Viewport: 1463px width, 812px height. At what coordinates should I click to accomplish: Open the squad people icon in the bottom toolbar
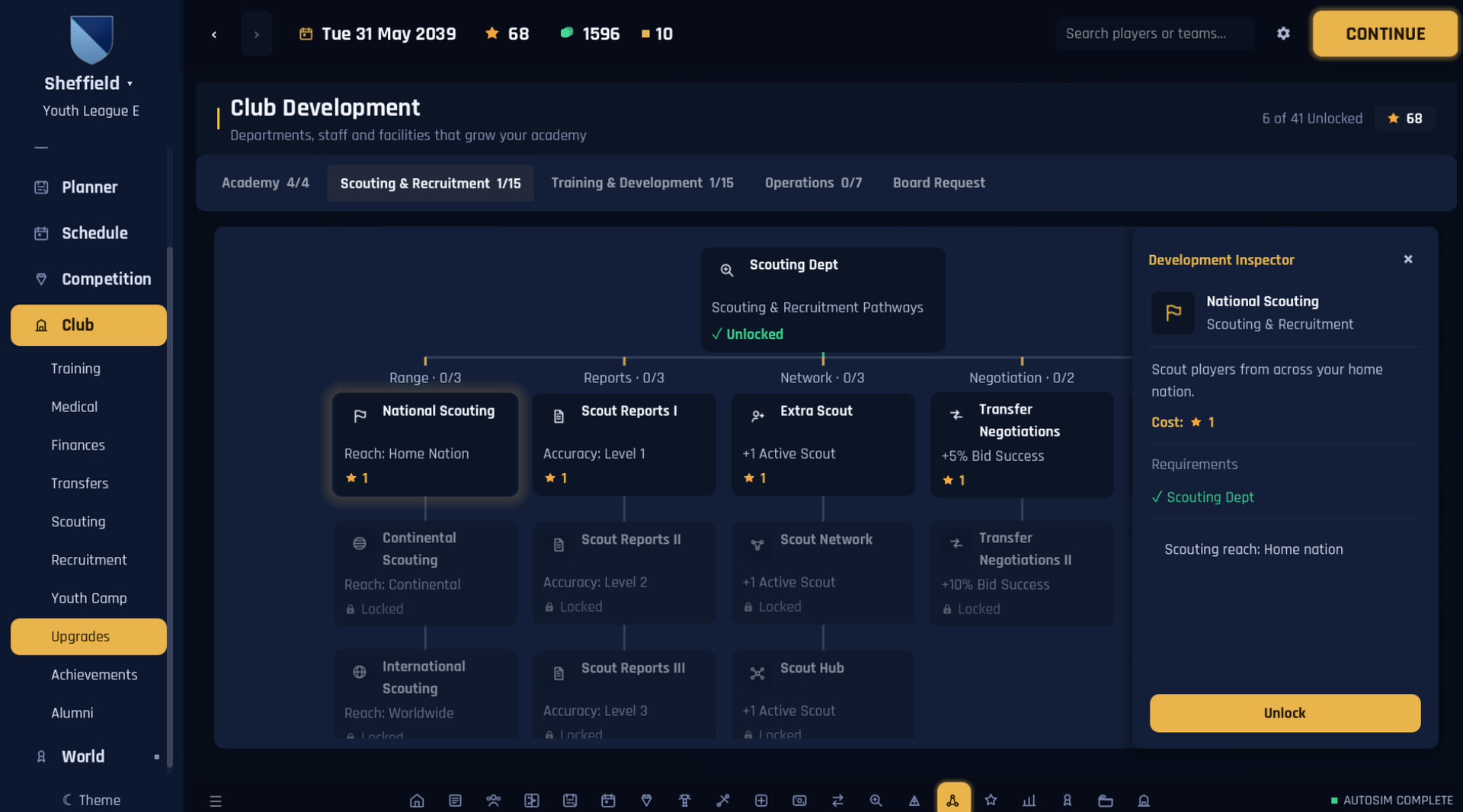click(x=493, y=800)
